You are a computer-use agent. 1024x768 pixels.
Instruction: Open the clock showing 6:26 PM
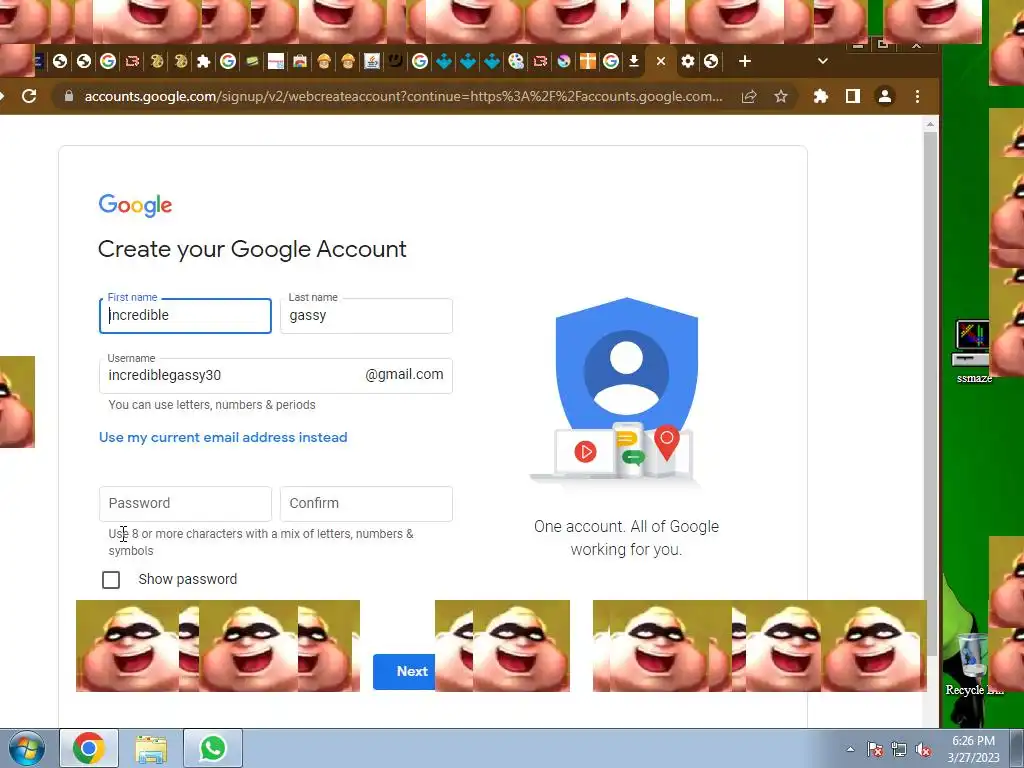point(974,749)
